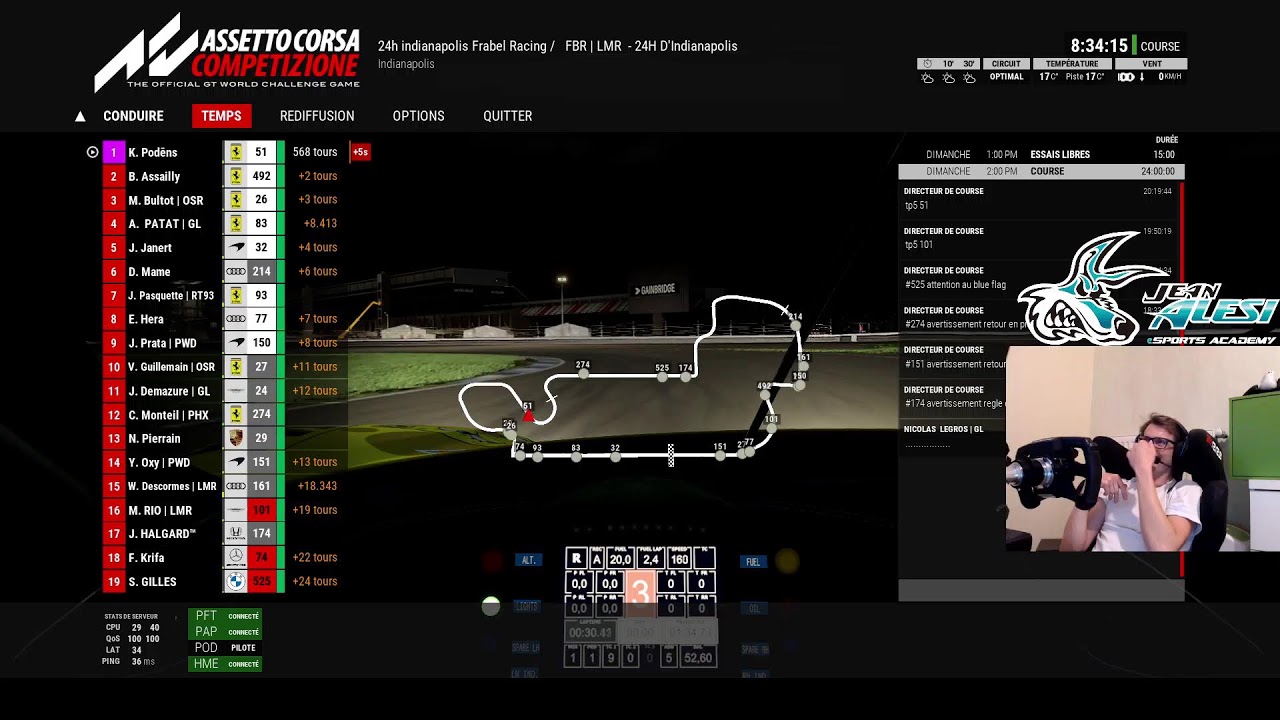Click car 492 marker on track map
This screenshot has width=1280, height=720.
766,394
